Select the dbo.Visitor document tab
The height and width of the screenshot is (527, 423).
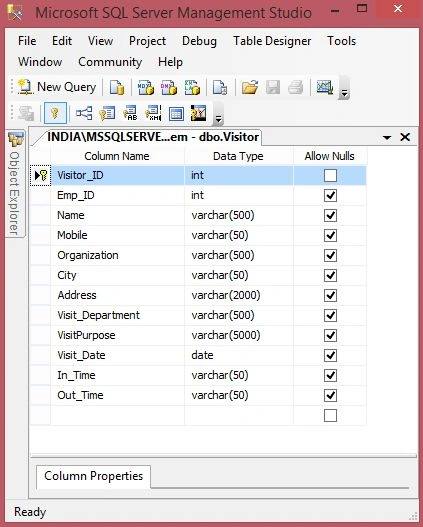pos(153,137)
